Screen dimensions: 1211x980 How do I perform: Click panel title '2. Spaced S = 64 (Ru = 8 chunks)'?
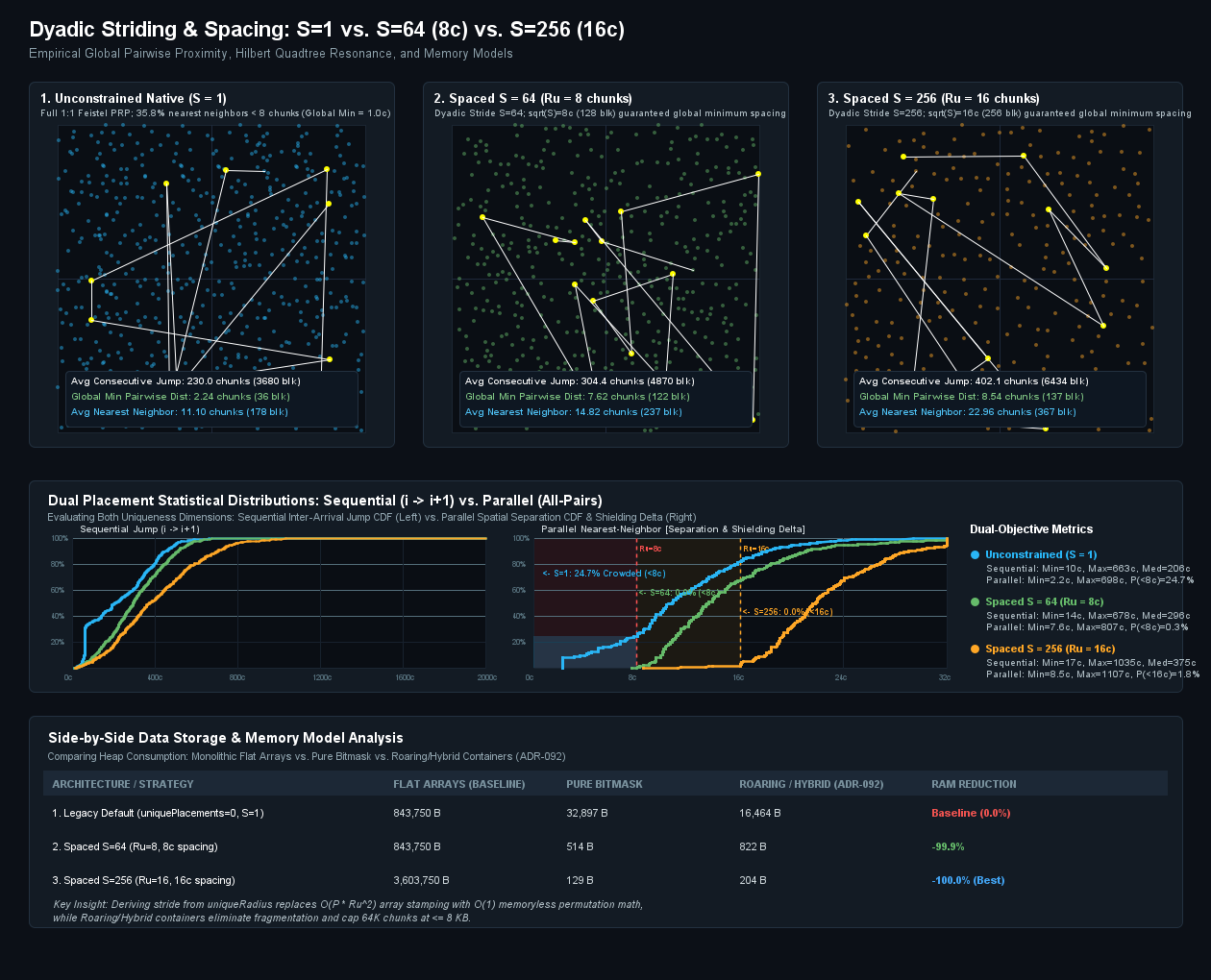(533, 98)
